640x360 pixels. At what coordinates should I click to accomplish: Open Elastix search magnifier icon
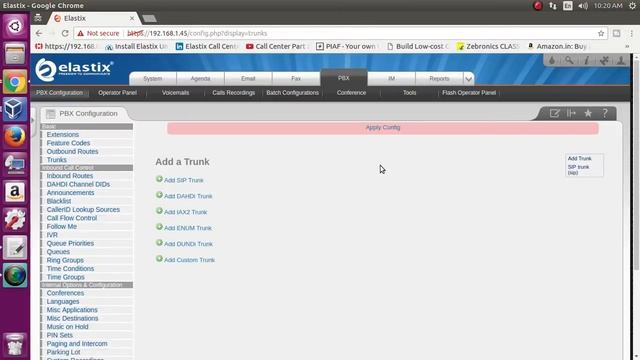(569, 60)
